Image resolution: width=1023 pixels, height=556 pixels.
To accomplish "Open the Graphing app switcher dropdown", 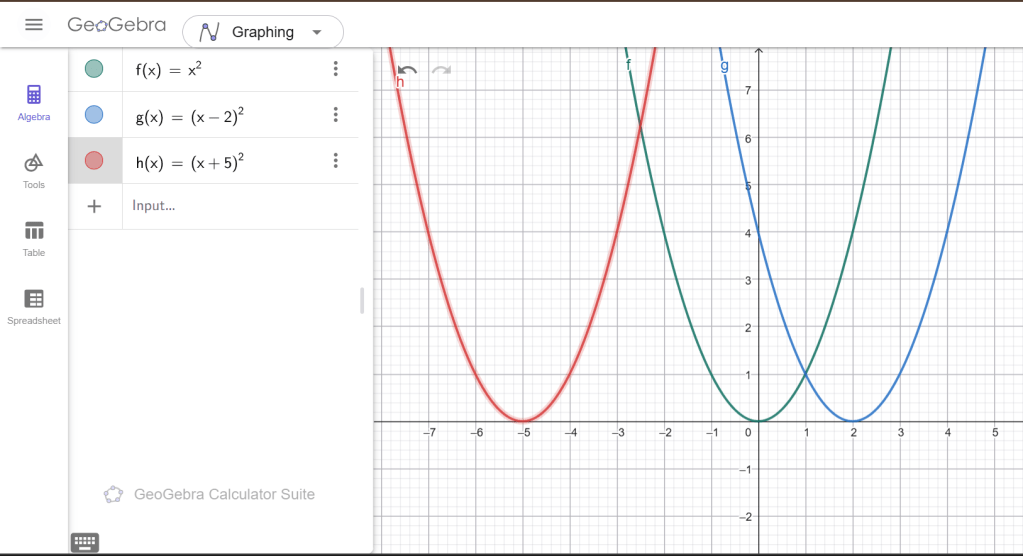I will click(263, 32).
